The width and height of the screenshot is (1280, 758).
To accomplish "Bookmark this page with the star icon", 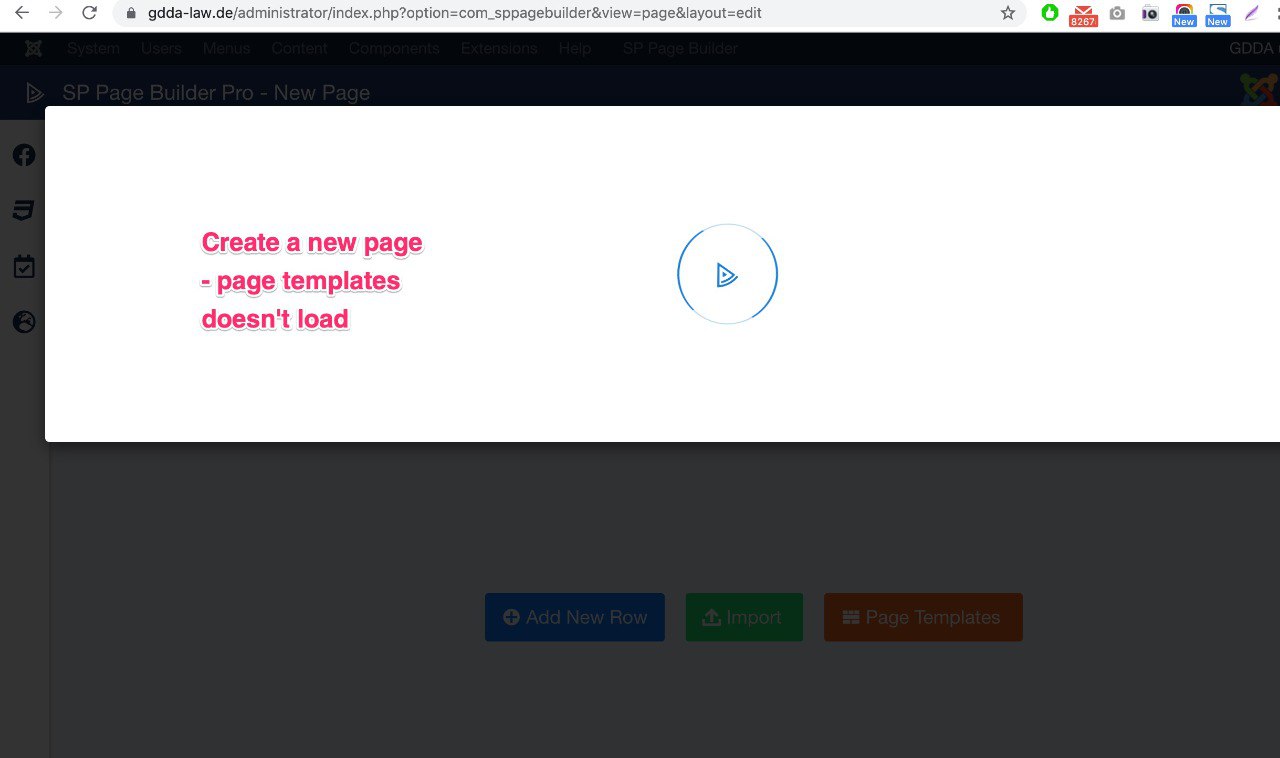I will 1007,13.
